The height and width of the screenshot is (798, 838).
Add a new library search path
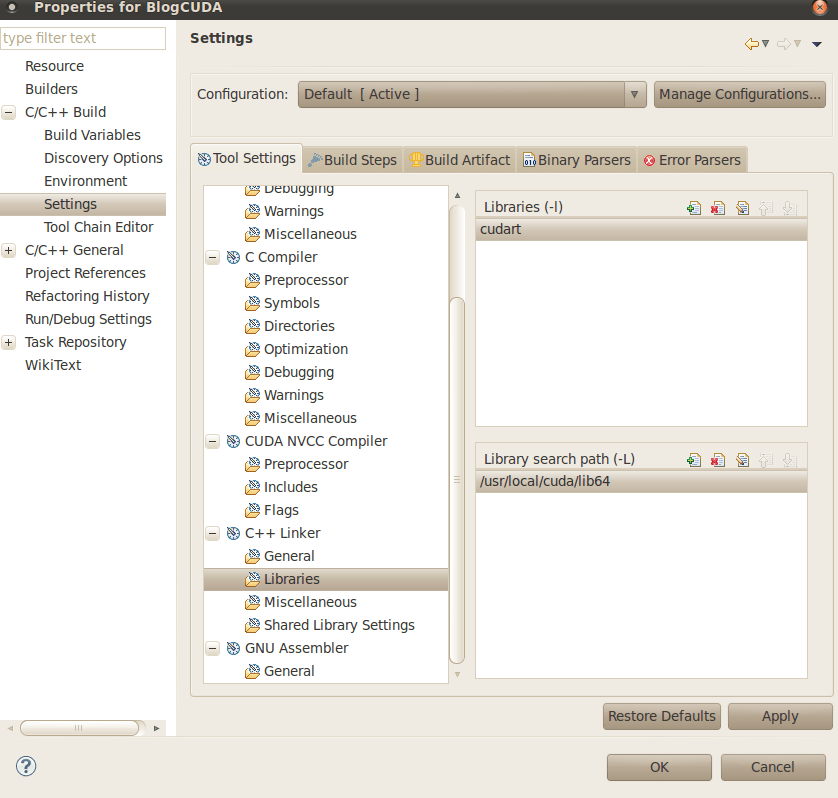(x=693, y=459)
